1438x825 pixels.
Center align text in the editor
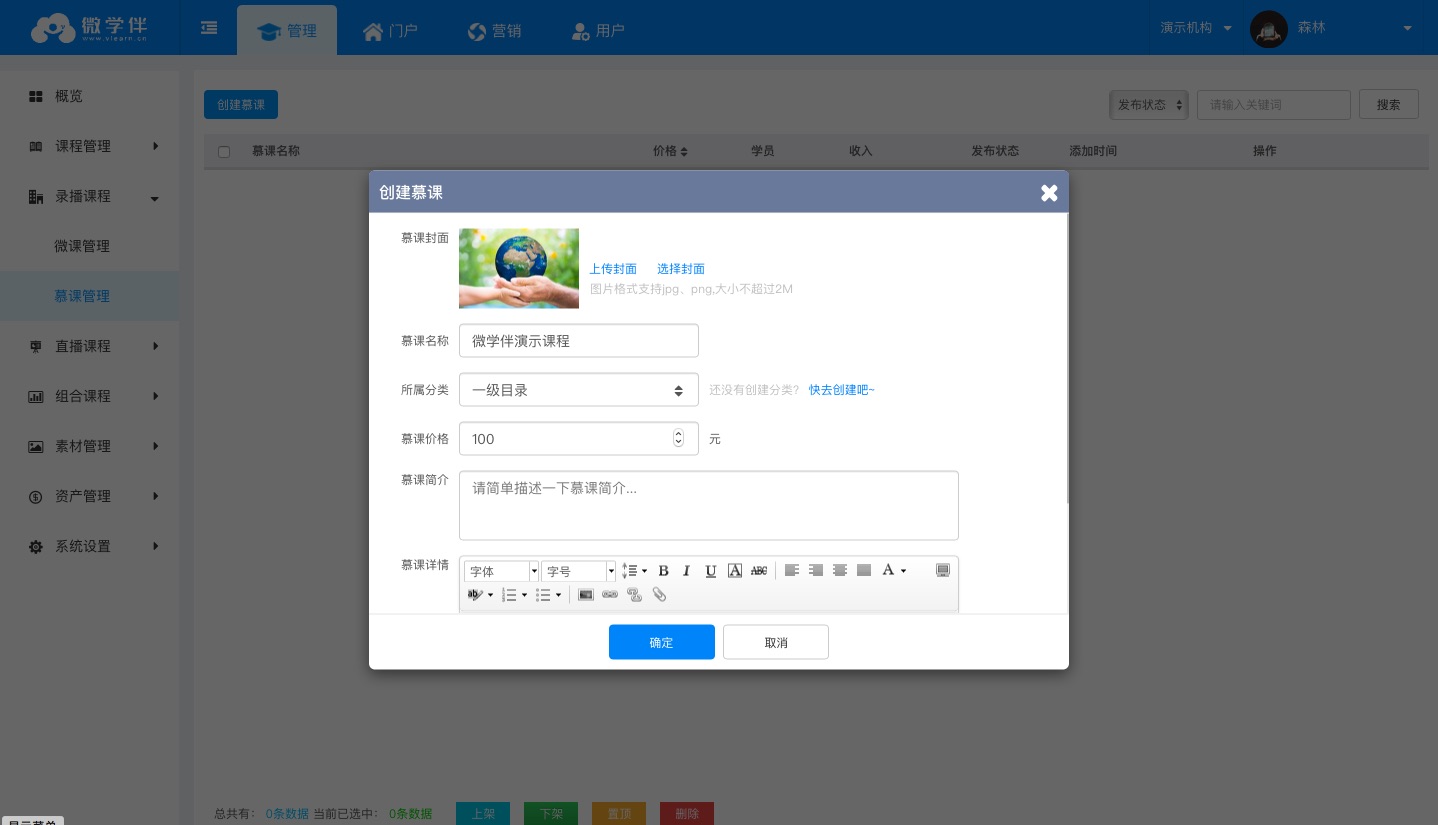(840, 571)
